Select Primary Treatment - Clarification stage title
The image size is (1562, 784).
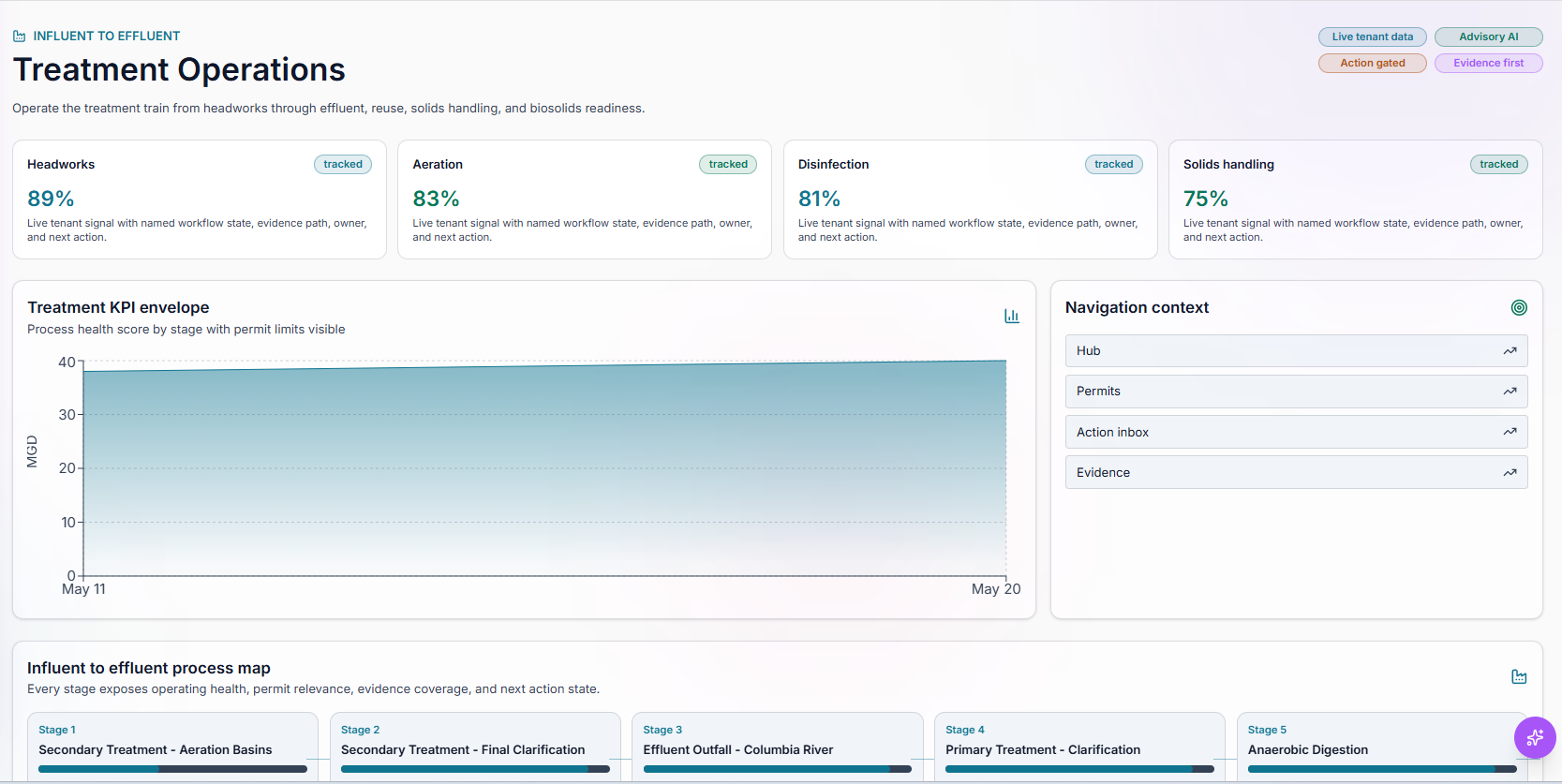[1043, 750]
